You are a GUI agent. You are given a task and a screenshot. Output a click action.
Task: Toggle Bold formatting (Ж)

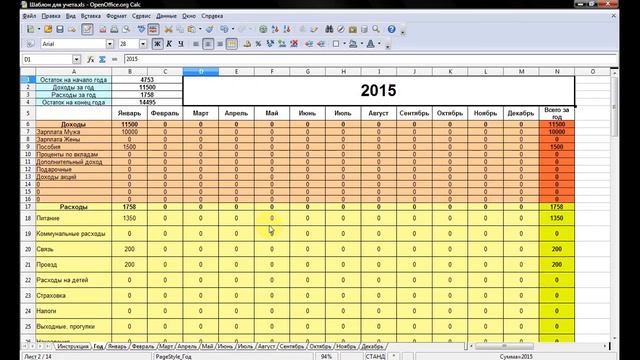157,44
